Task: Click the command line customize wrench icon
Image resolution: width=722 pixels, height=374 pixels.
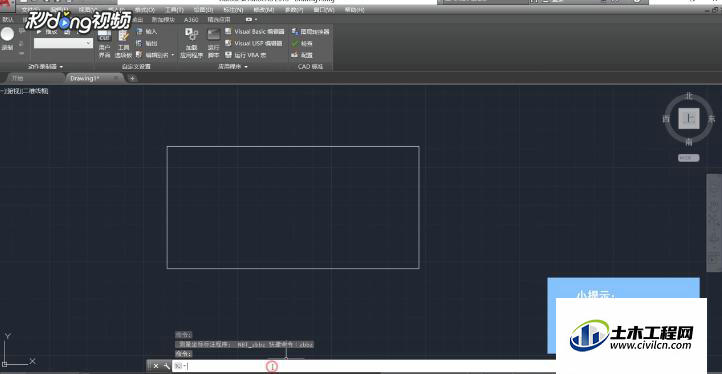Action: coord(166,366)
